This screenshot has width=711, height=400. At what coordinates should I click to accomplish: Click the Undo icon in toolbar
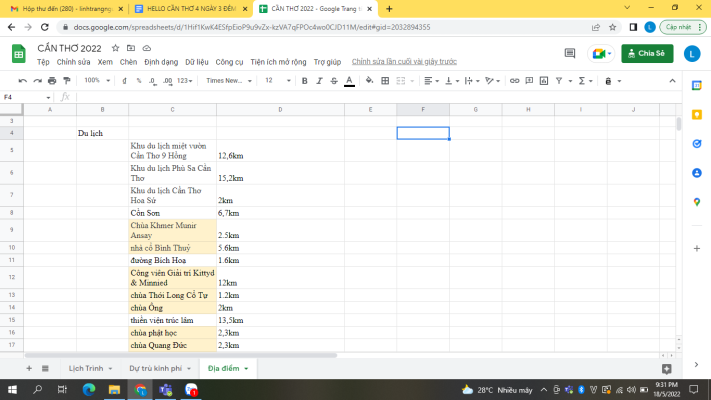coord(23,80)
